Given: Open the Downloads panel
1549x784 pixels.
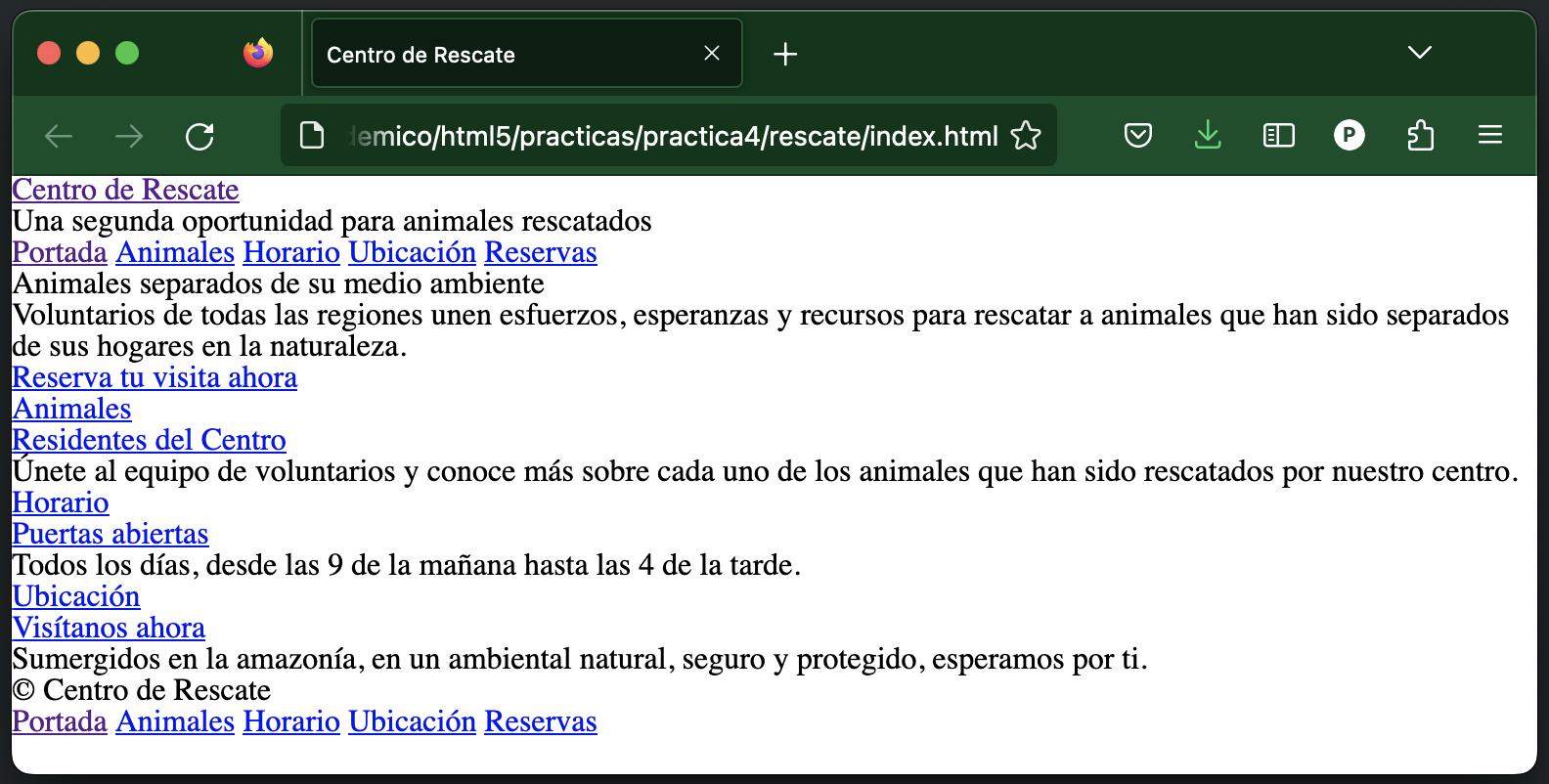Looking at the screenshot, I should pyautogui.click(x=1208, y=135).
